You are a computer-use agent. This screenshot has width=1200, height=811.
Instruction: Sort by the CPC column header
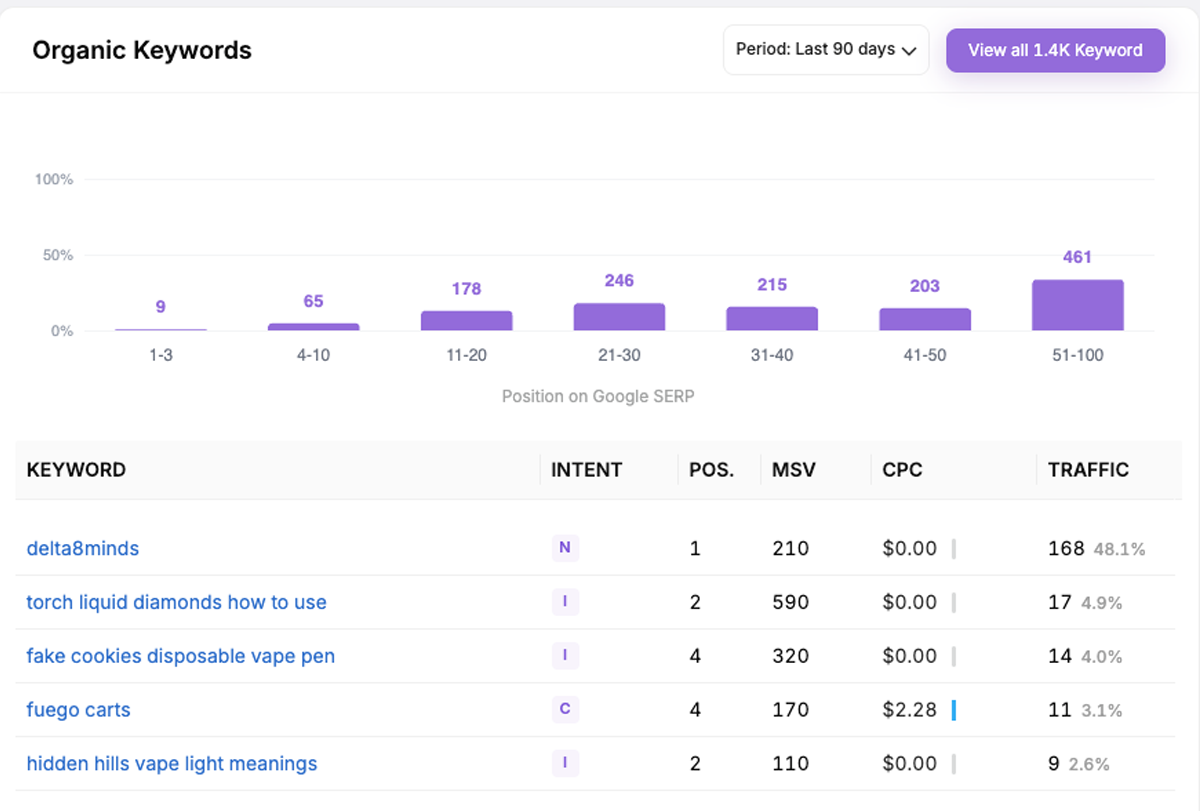coord(902,470)
